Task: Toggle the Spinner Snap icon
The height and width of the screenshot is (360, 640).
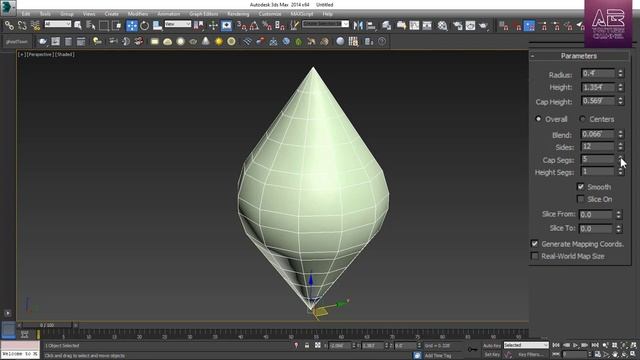Action: 280,26
